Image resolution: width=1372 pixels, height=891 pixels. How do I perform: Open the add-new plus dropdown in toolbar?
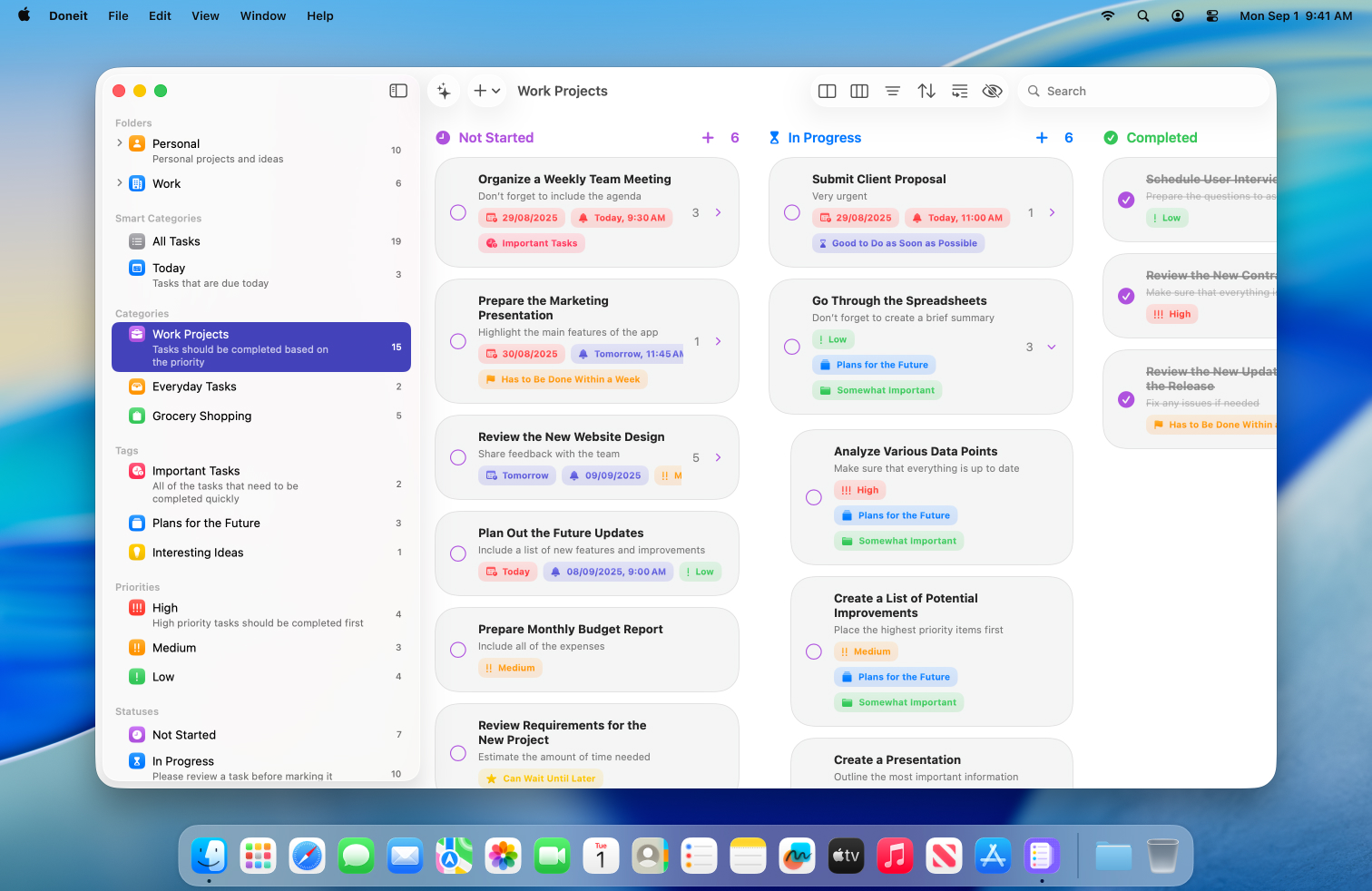(x=487, y=91)
